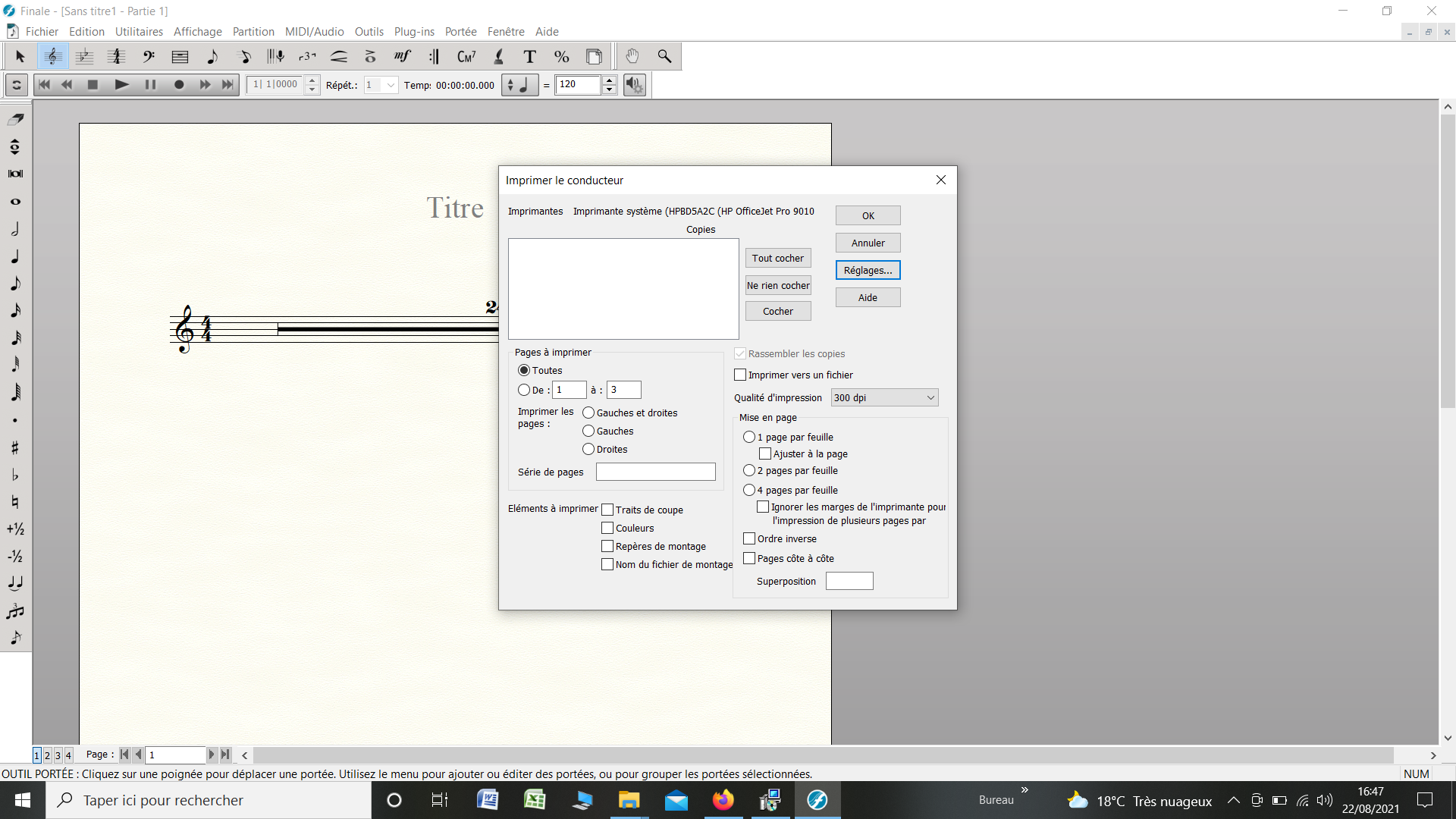
Task: Select the Zoom magnifier tool
Action: click(x=664, y=57)
